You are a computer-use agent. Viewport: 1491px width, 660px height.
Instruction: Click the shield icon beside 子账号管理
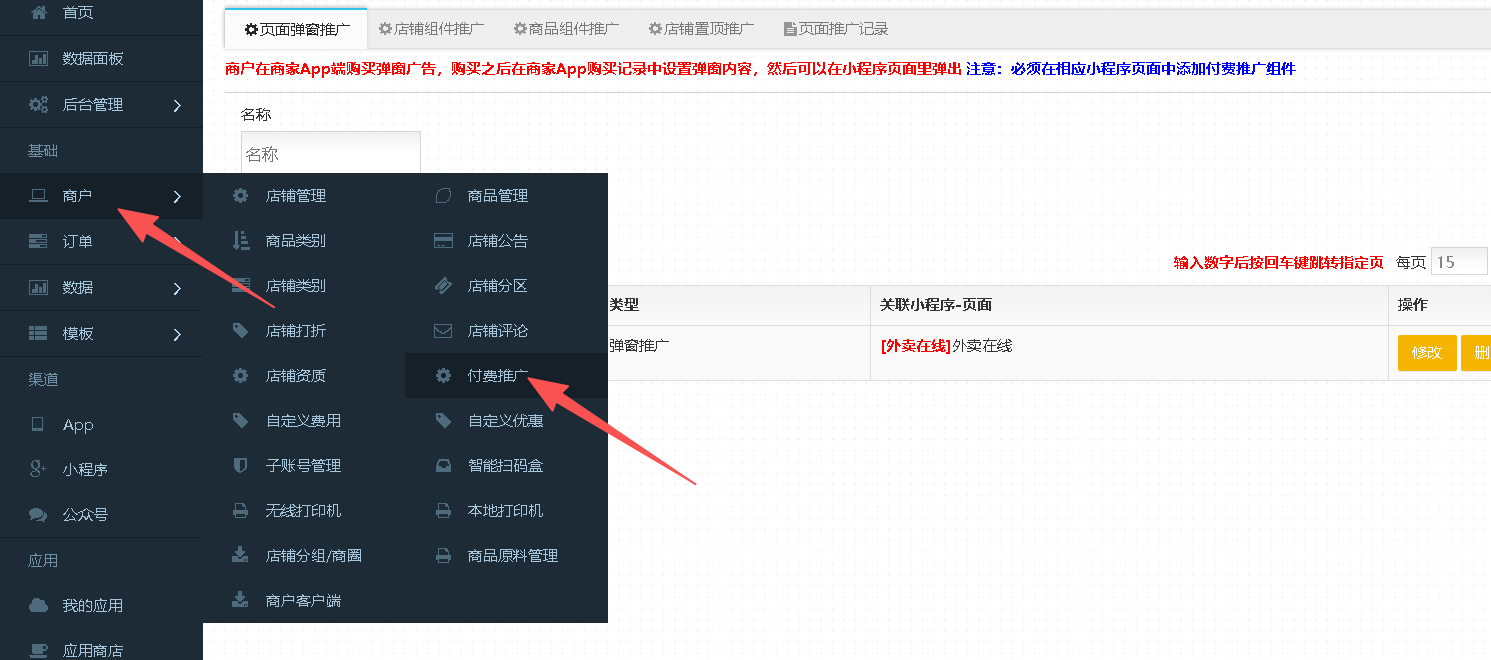pyautogui.click(x=240, y=466)
